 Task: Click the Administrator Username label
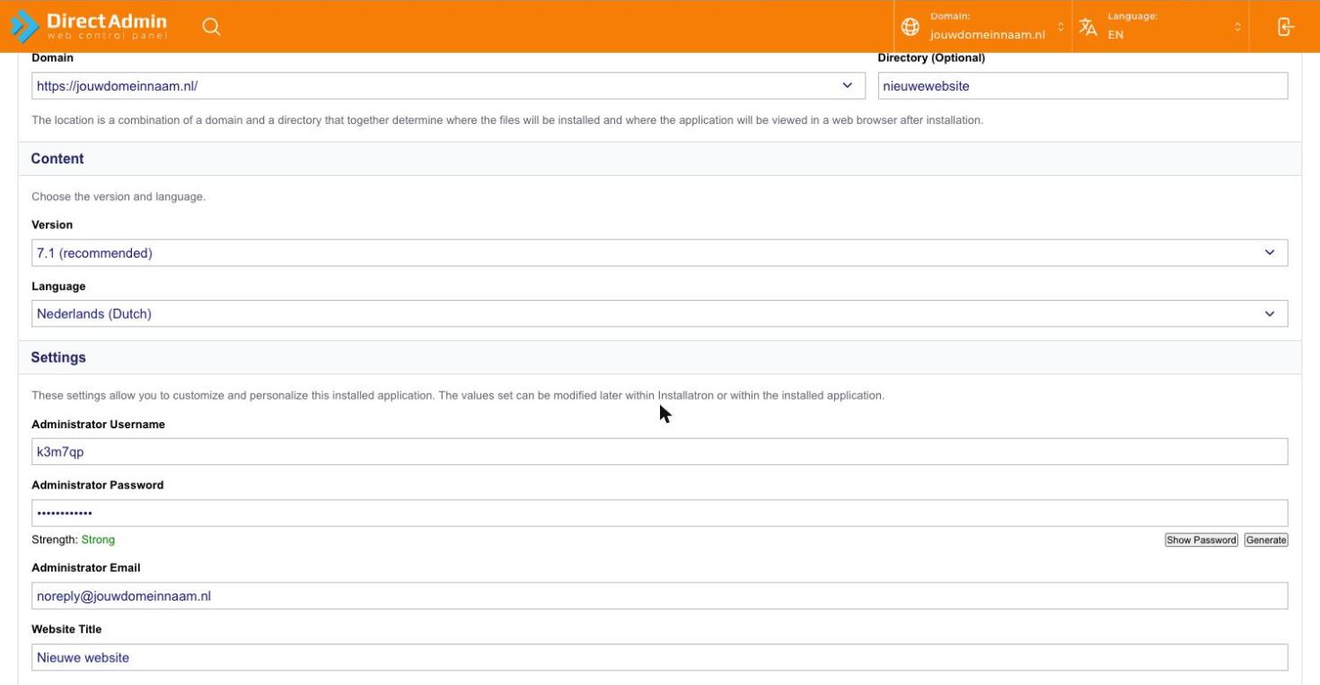98,424
